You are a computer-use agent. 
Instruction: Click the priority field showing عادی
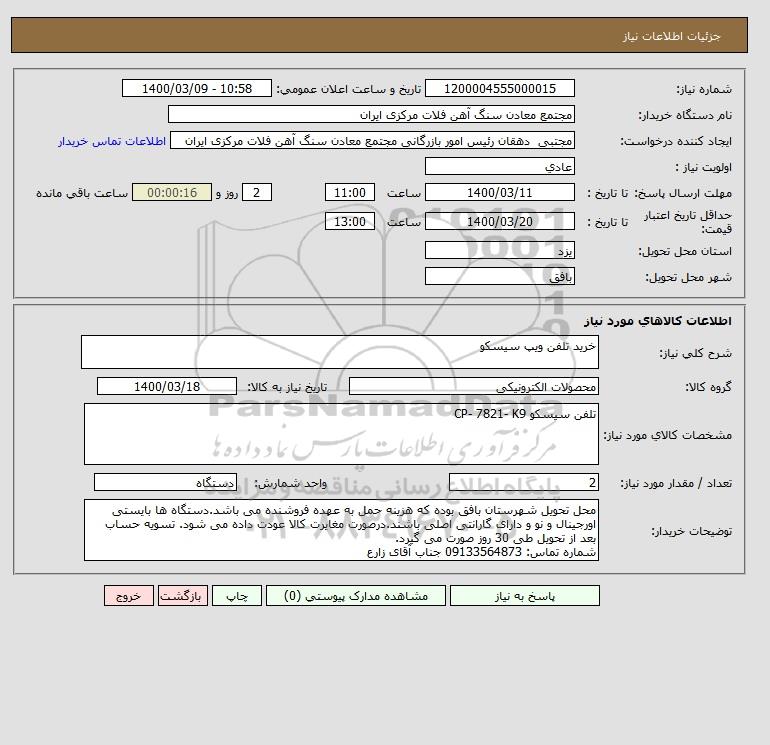(500, 166)
